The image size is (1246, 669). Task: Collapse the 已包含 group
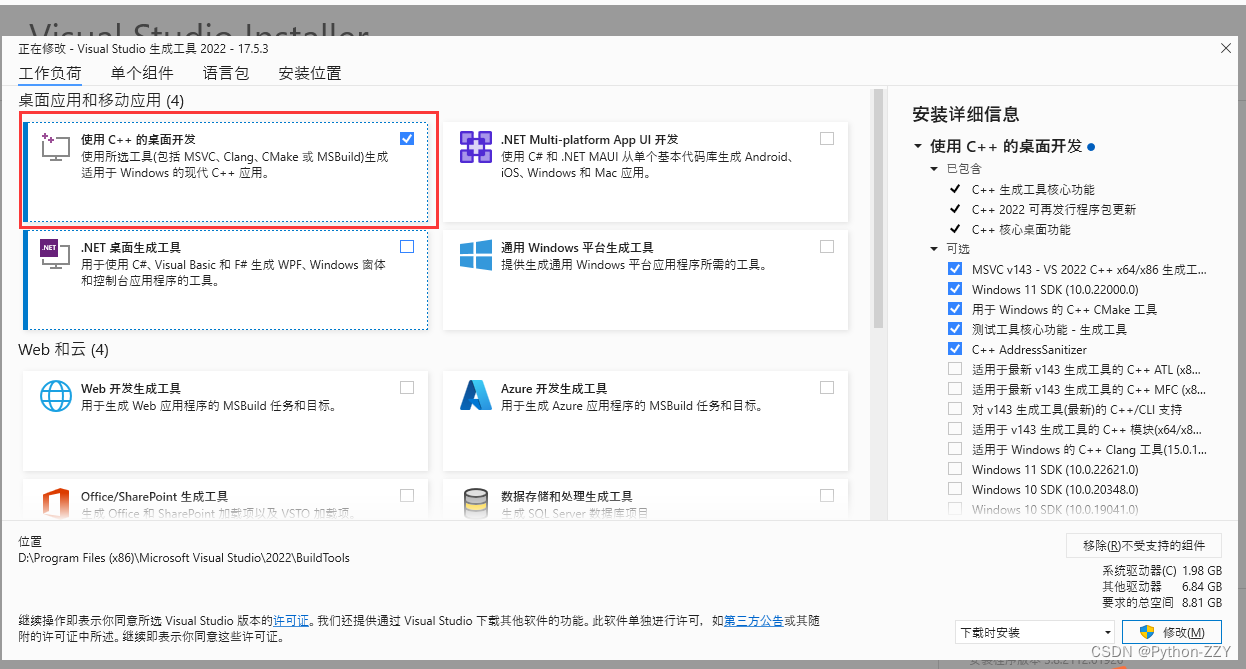(x=934, y=169)
